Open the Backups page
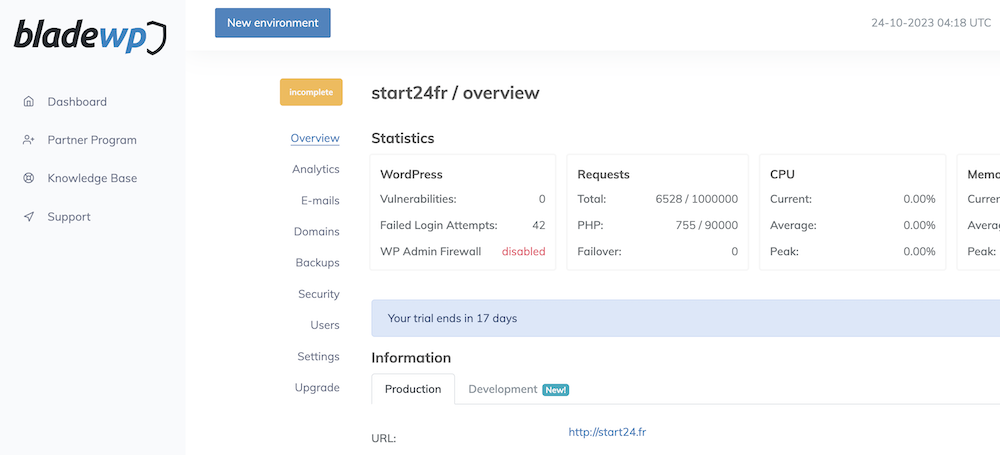The width and height of the screenshot is (1000, 455). point(317,262)
